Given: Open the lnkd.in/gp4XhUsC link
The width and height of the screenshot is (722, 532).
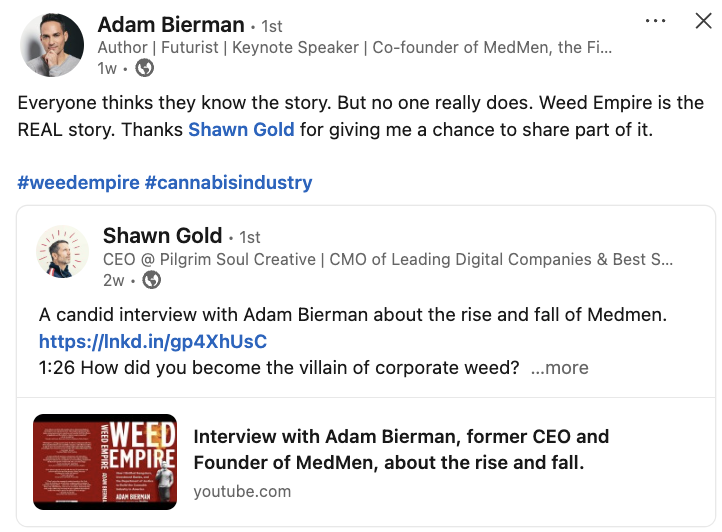Looking at the screenshot, I should tap(153, 341).
